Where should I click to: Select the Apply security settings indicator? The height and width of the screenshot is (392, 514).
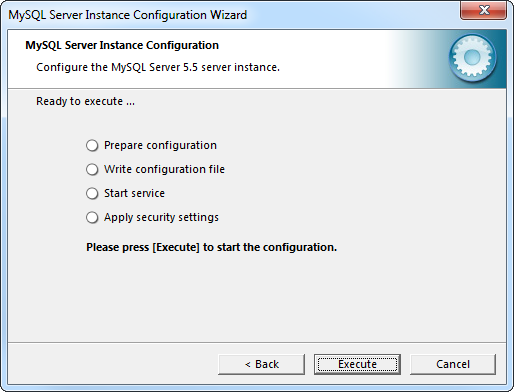coord(92,217)
